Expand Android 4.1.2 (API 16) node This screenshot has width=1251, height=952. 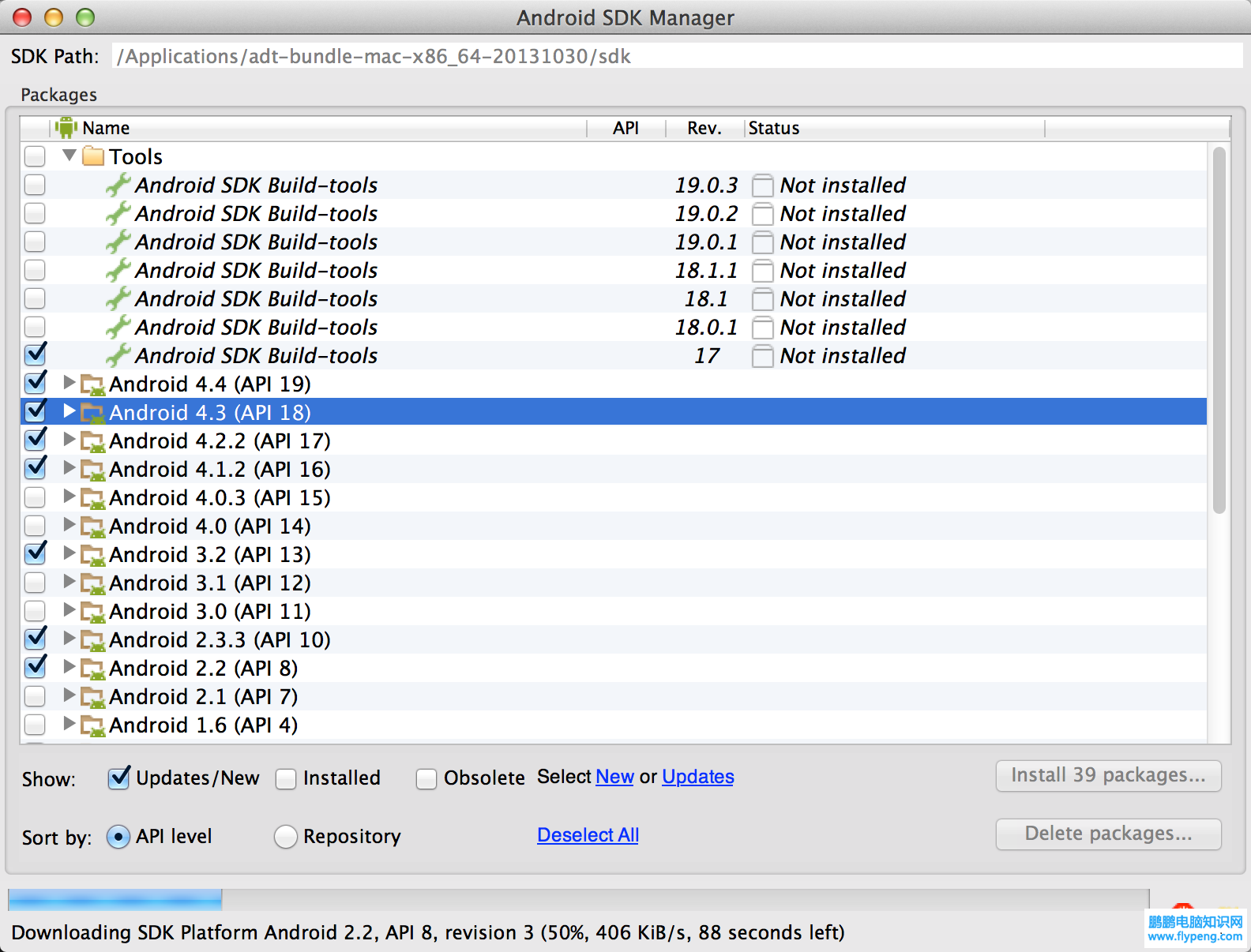click(69, 468)
